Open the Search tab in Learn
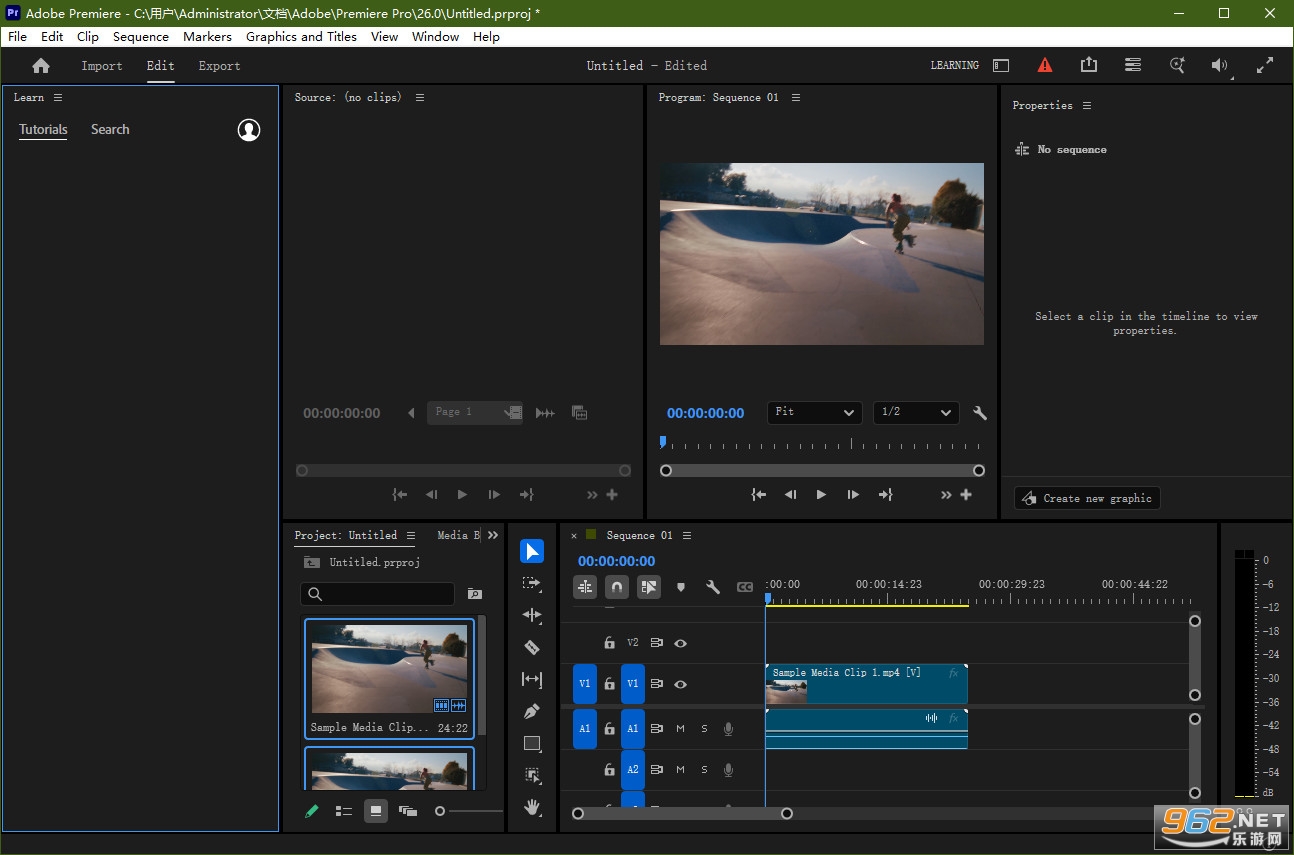The width and height of the screenshot is (1294, 855). click(x=110, y=129)
